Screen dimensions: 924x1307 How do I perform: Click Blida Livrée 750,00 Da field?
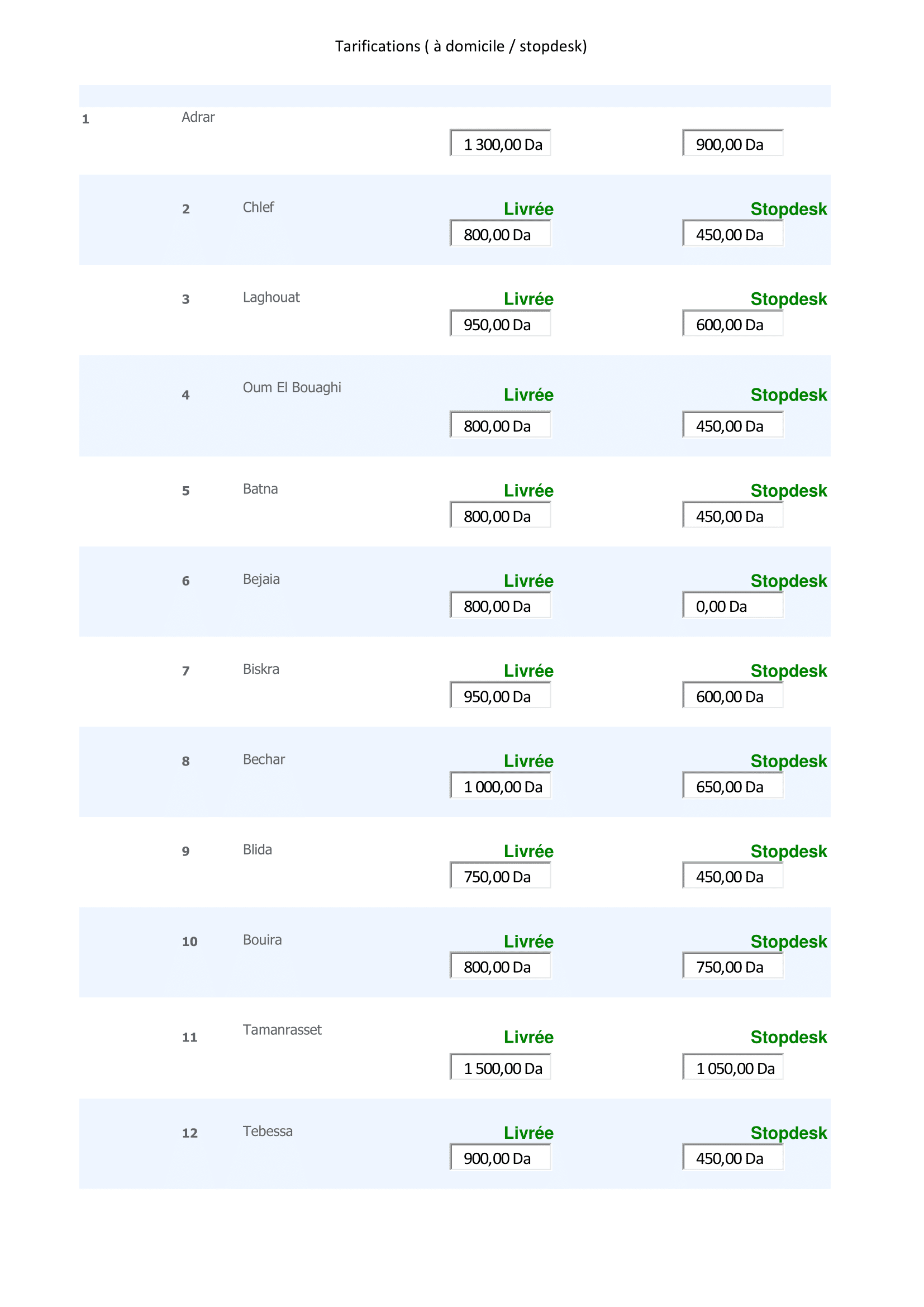pos(500,876)
